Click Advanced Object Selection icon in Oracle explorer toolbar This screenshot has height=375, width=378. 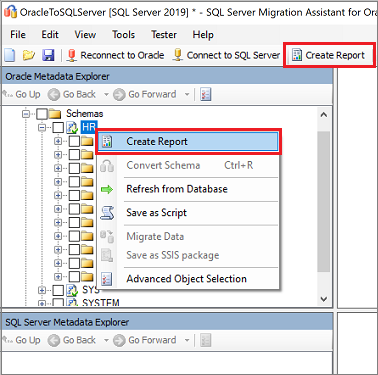coord(206,95)
